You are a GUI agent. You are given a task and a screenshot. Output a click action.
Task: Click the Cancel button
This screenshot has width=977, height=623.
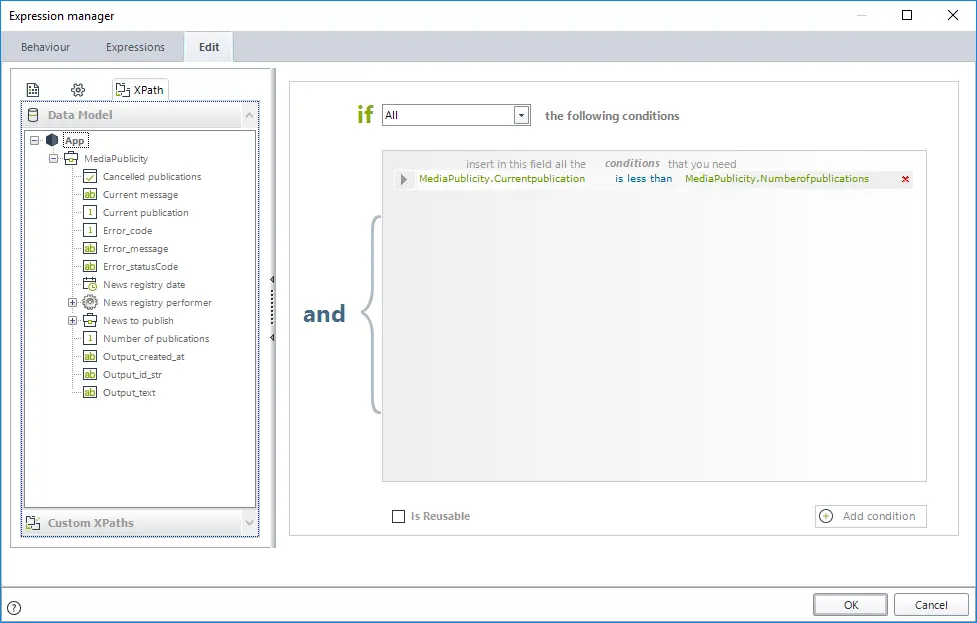[x=931, y=605]
